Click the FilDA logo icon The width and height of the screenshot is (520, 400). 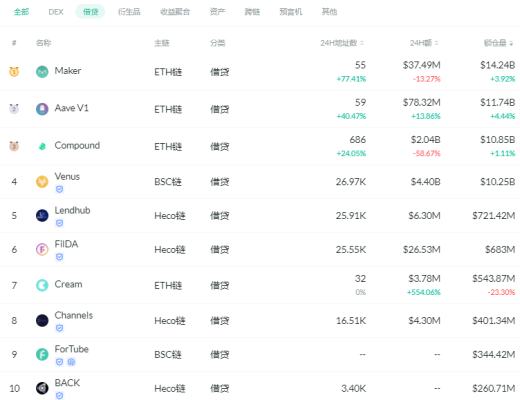click(x=42, y=249)
